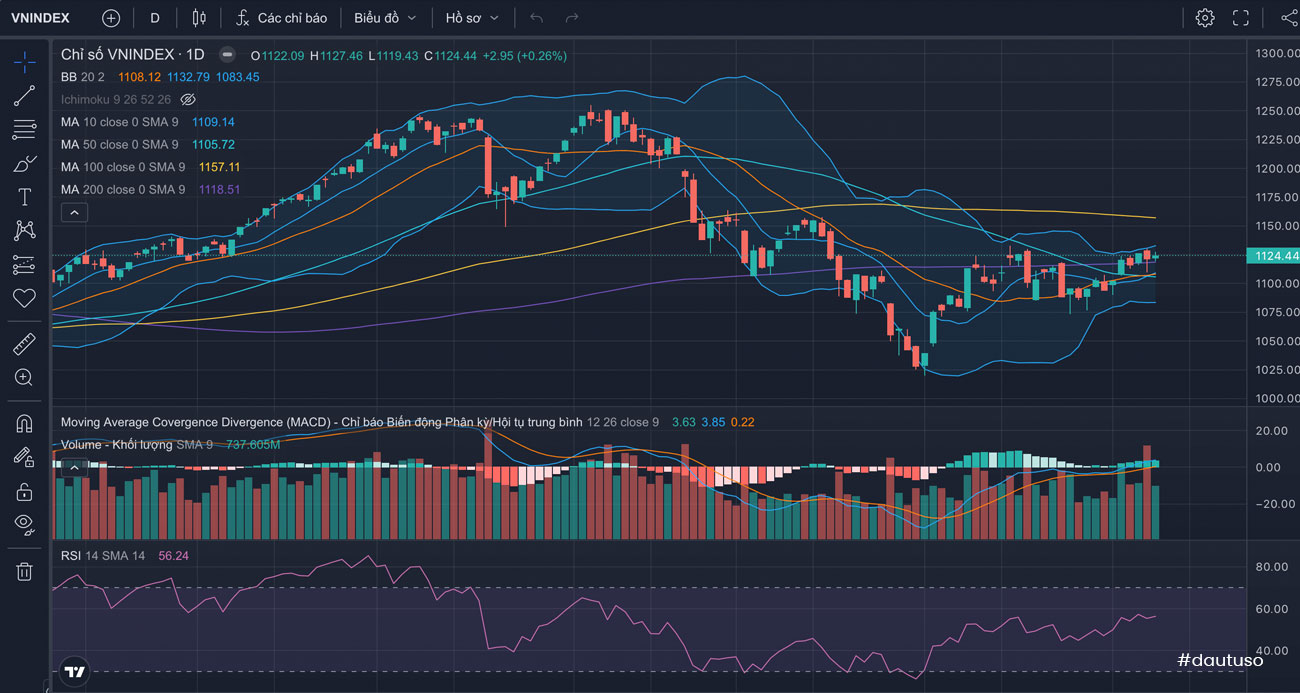The image size is (1300, 693).
Task: Add a symbol with the plus circle icon
Action: point(111,18)
